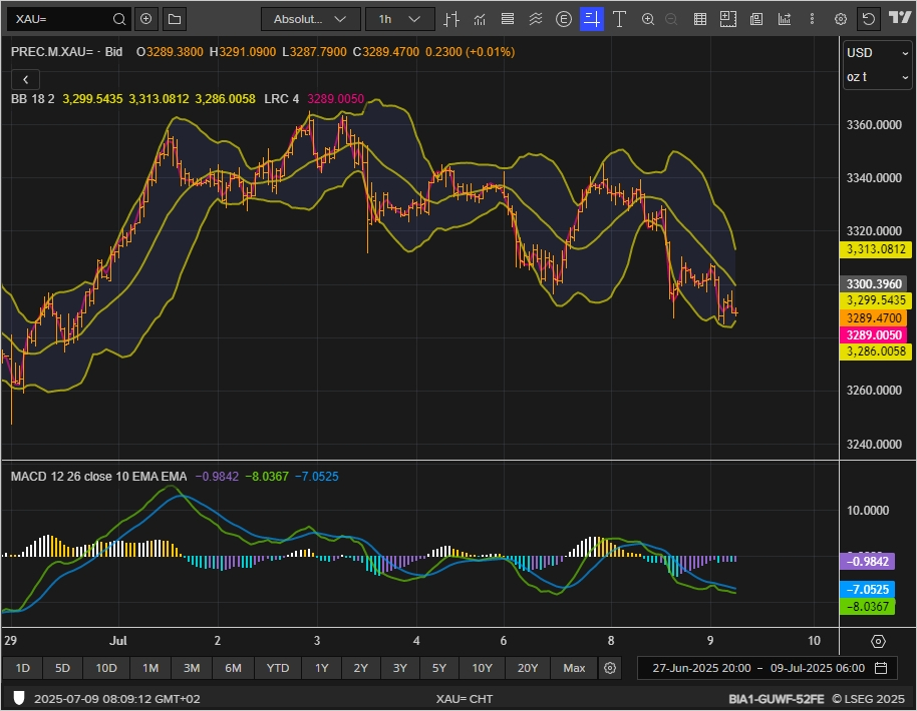Toggle the highlighted crosshair tool
The width and height of the screenshot is (917, 711).
pyautogui.click(x=591, y=19)
